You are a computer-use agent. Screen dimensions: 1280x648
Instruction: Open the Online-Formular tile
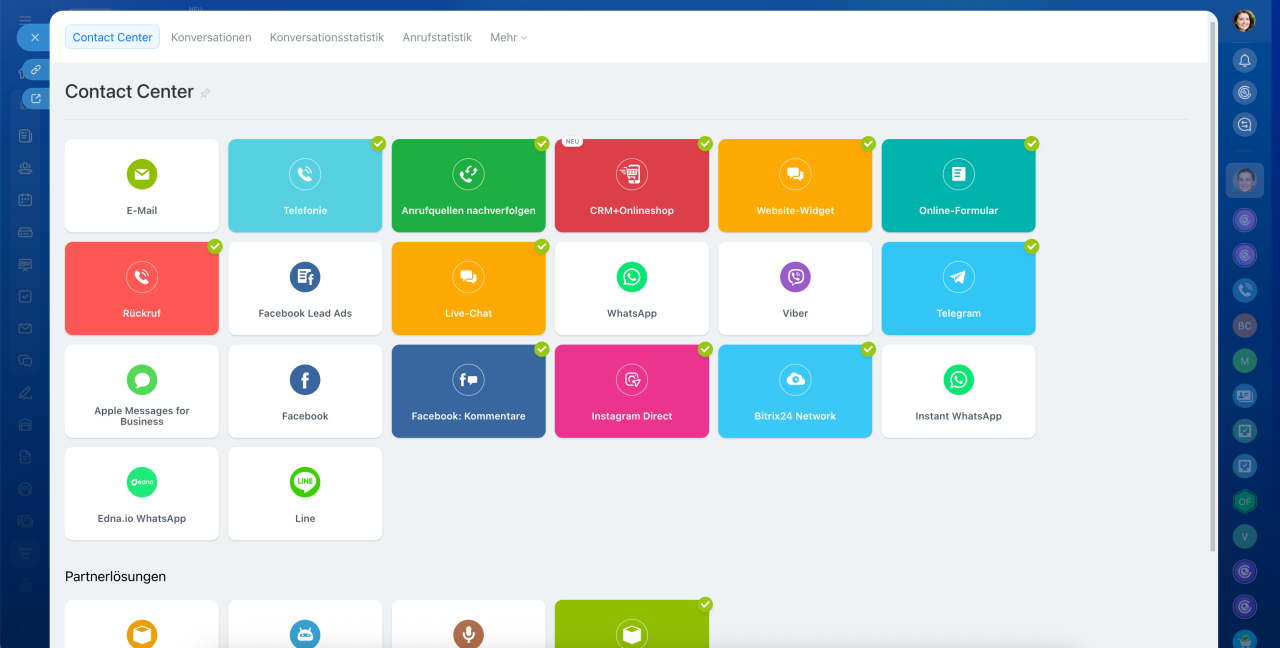click(958, 186)
